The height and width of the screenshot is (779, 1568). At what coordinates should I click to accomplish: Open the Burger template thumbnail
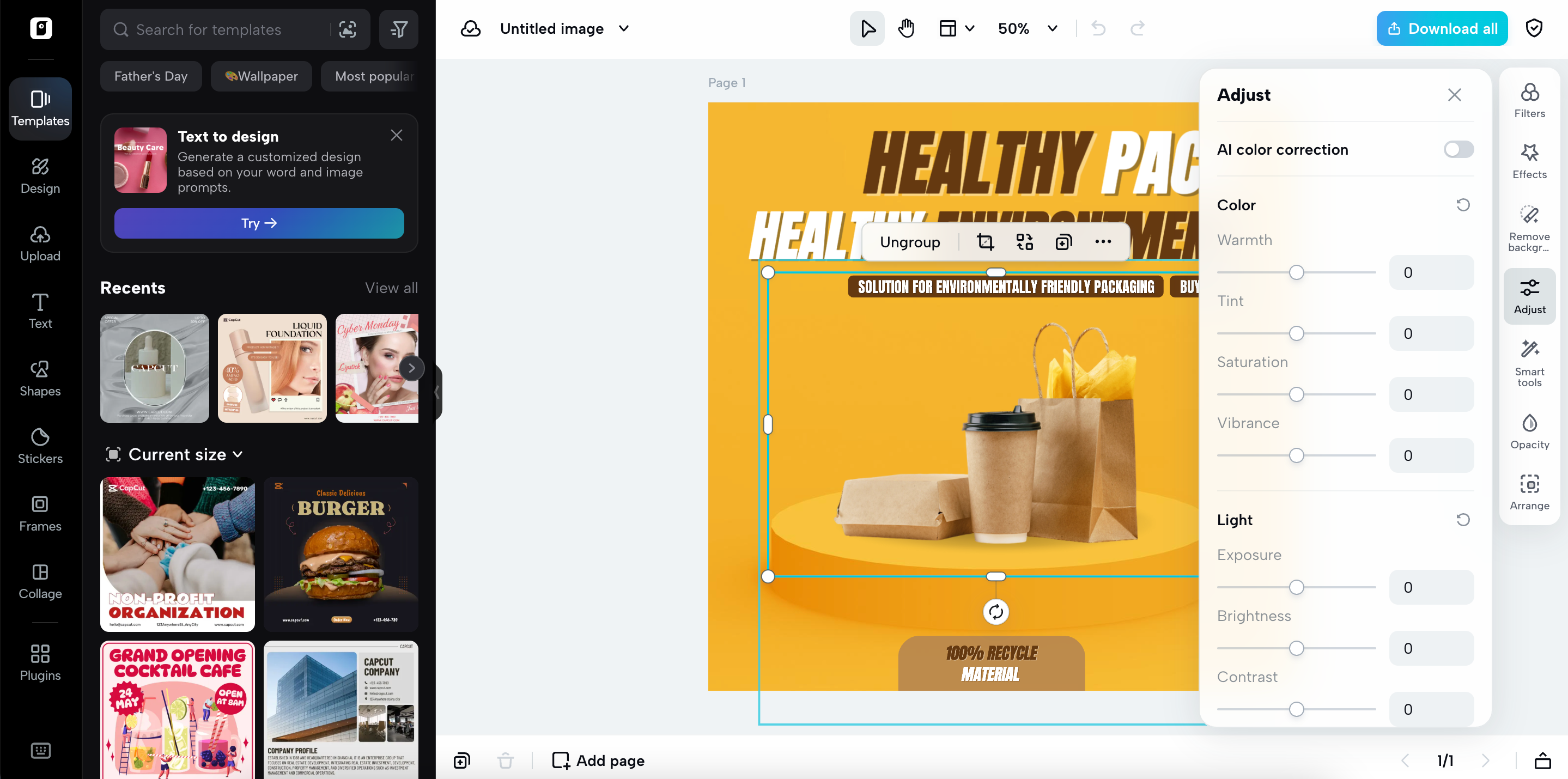pos(341,555)
